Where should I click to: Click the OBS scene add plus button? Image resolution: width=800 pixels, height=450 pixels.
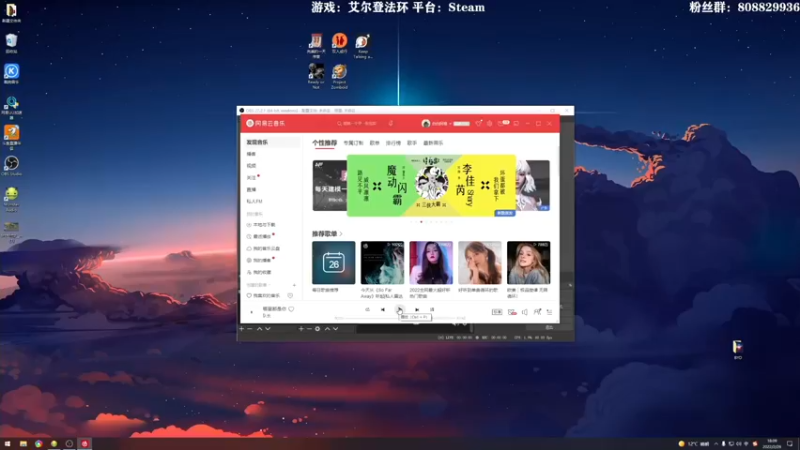[242, 329]
